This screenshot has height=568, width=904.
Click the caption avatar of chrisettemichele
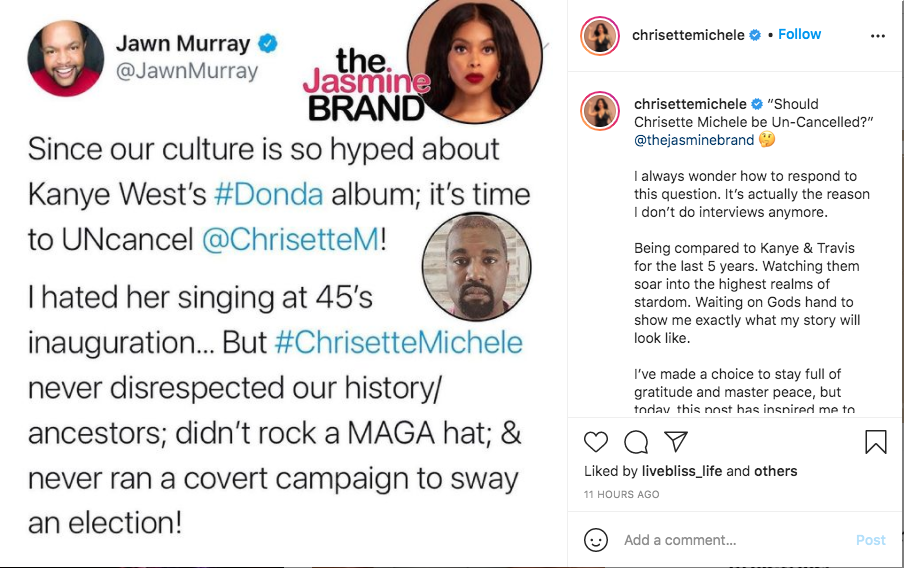(x=600, y=111)
